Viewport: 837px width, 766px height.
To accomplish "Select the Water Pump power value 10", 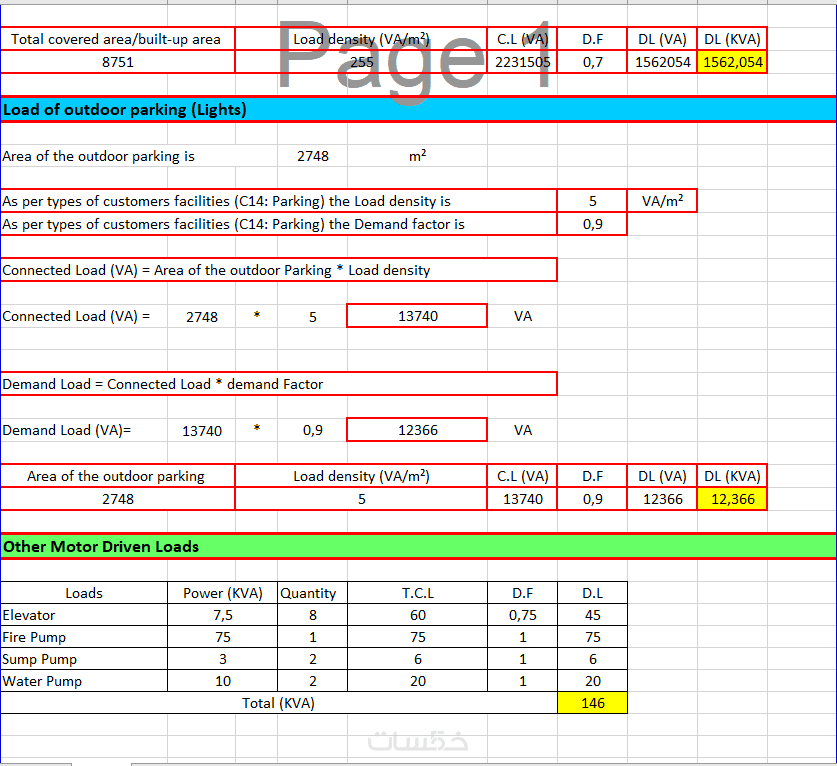I will (x=223, y=681).
